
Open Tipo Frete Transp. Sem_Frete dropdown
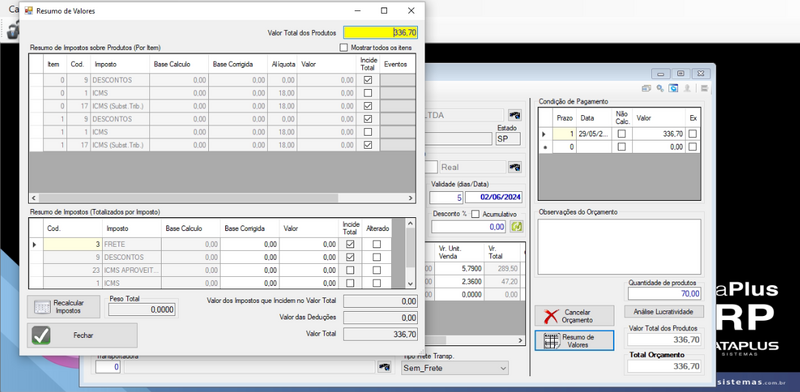click(455, 368)
